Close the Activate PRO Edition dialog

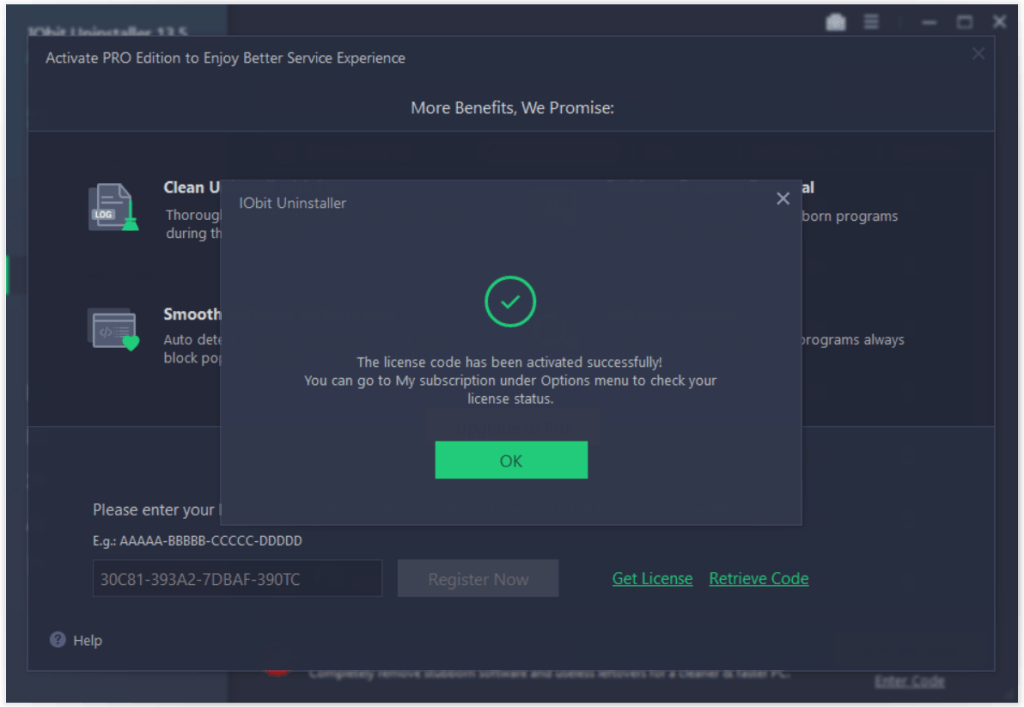click(x=978, y=54)
